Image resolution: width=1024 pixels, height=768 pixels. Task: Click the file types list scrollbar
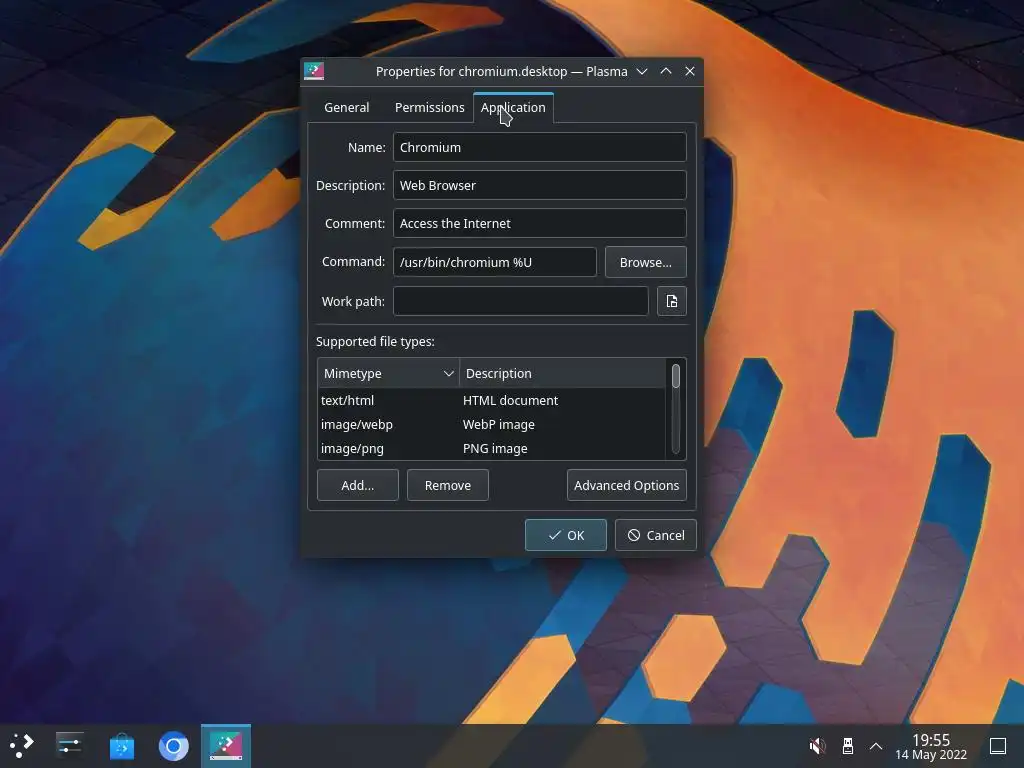pyautogui.click(x=676, y=409)
